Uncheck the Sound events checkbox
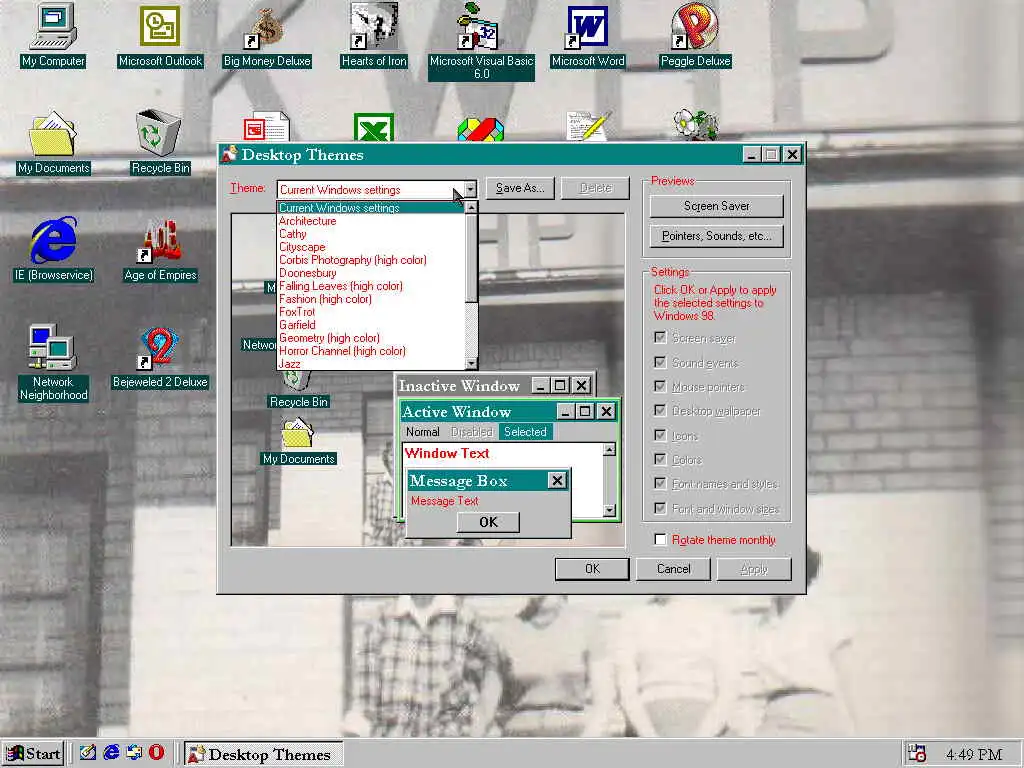Image resolution: width=1024 pixels, height=768 pixels. (660, 362)
